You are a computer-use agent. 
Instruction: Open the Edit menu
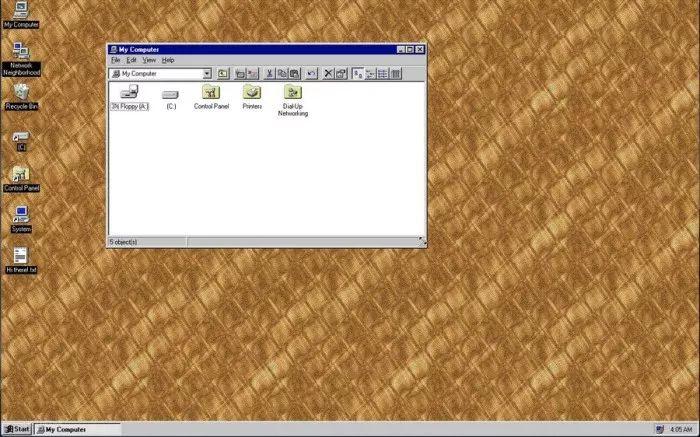click(131, 60)
